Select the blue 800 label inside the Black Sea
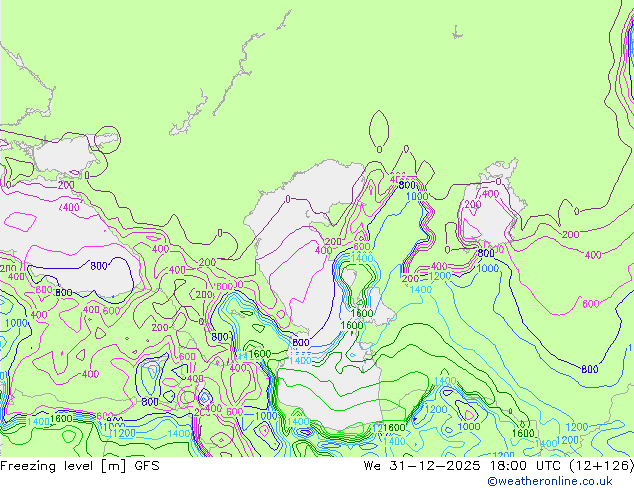 pyautogui.click(x=98, y=266)
